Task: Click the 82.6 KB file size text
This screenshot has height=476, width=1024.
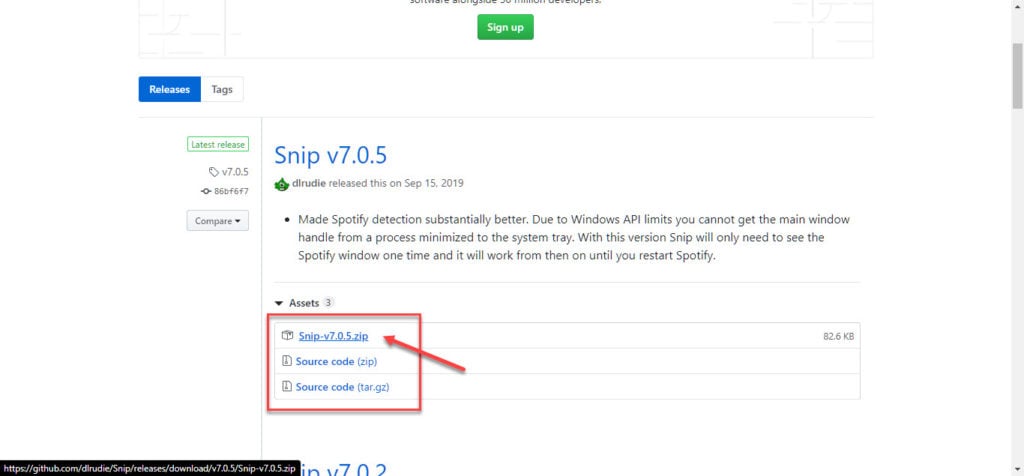Action: [x=839, y=337]
